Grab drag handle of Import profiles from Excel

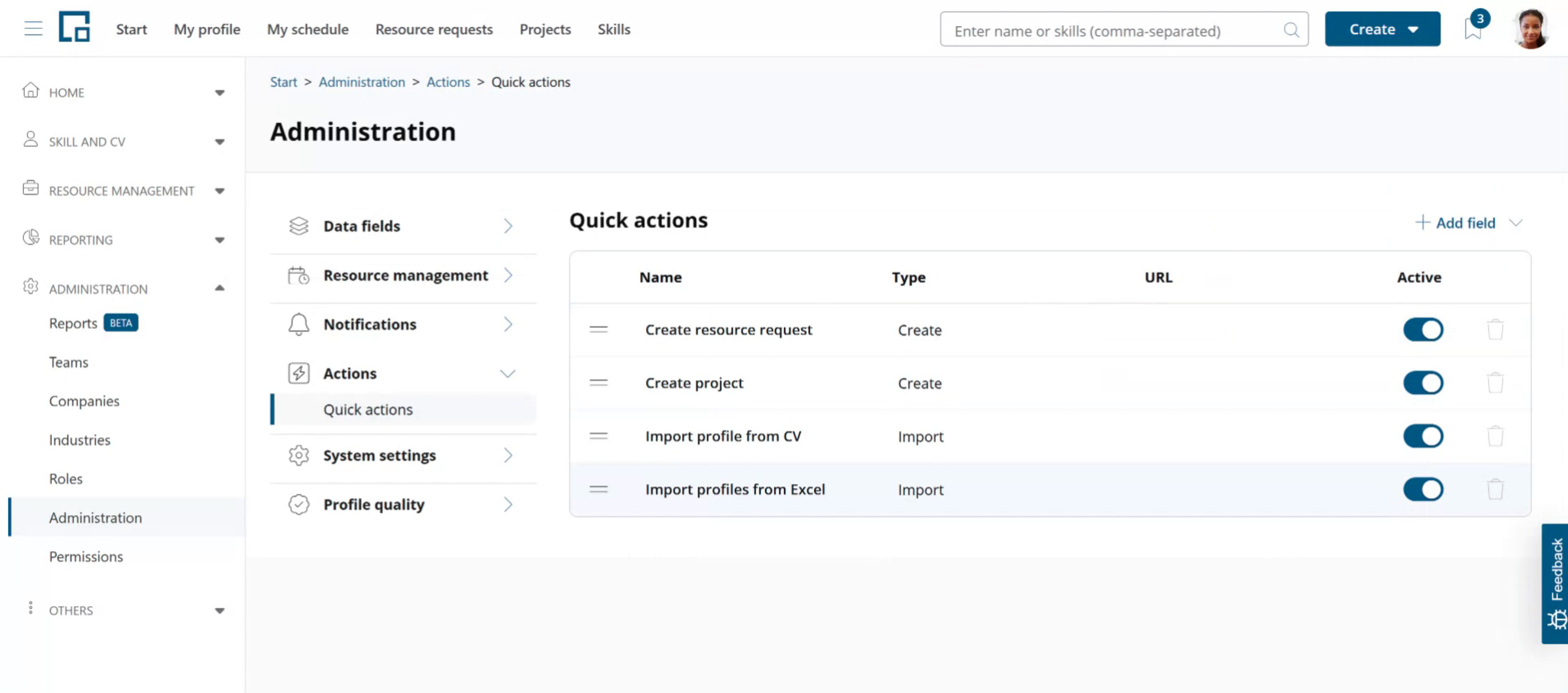(598, 489)
